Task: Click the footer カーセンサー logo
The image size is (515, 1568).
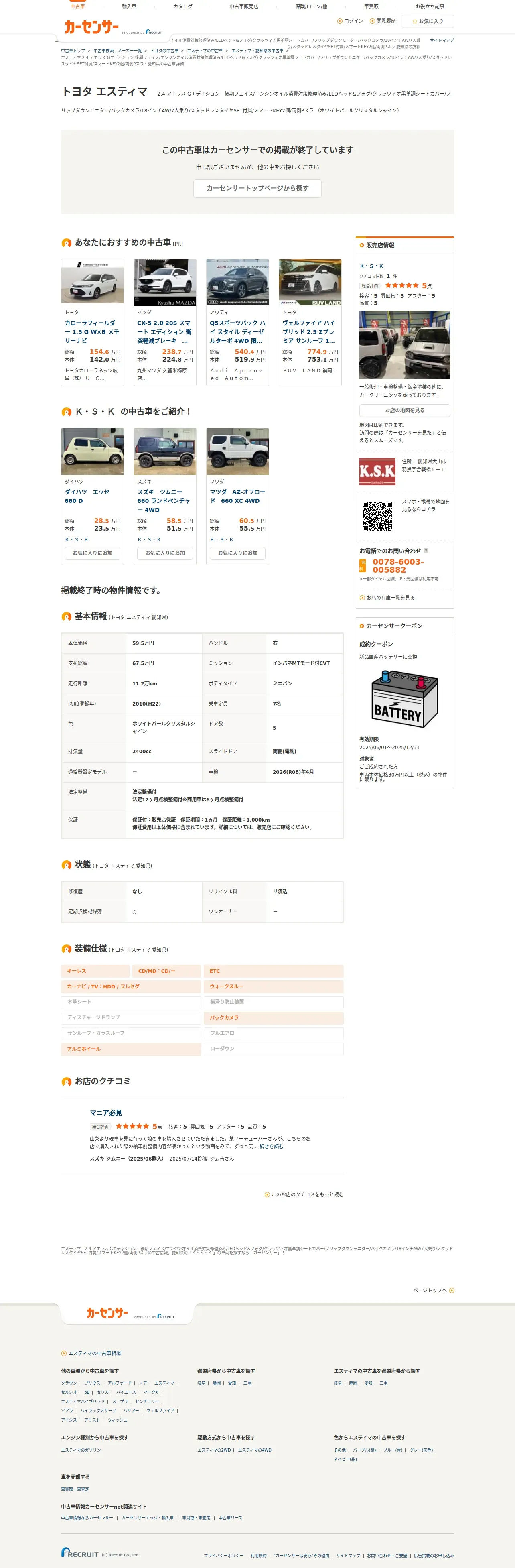Action: point(107,1313)
